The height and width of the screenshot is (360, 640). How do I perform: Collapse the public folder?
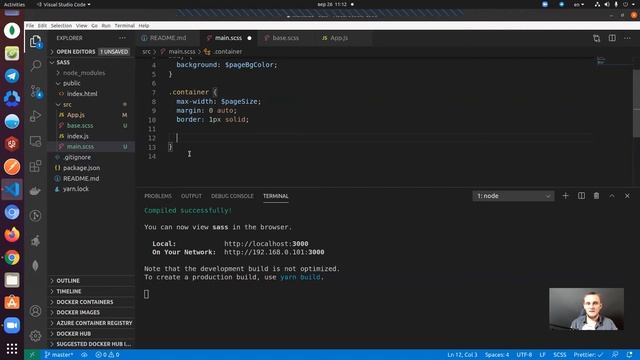click(92, 83)
